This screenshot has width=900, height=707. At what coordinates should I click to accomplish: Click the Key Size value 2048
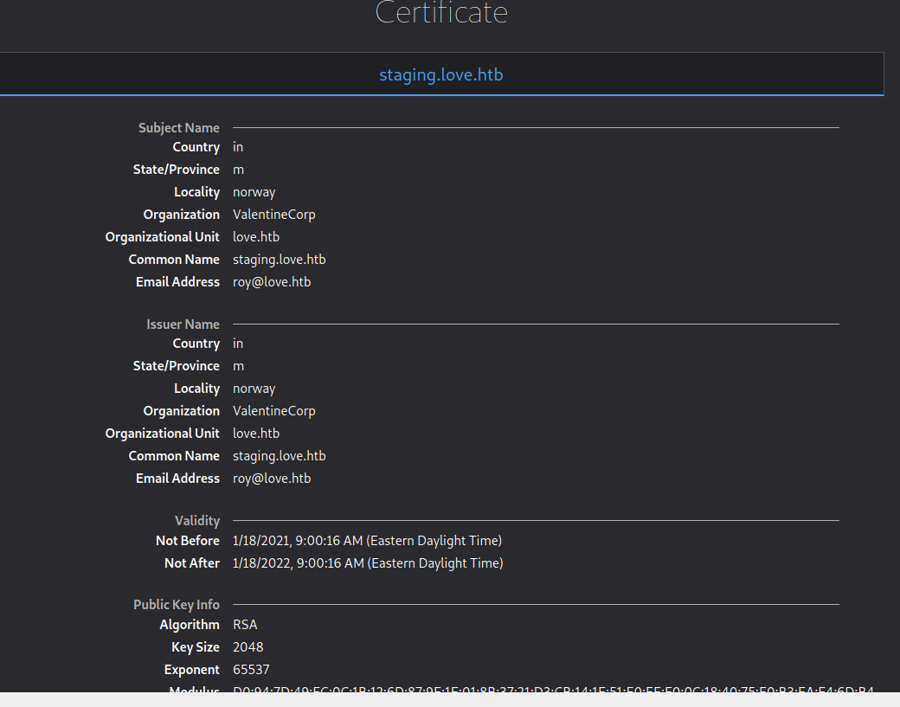(x=248, y=647)
